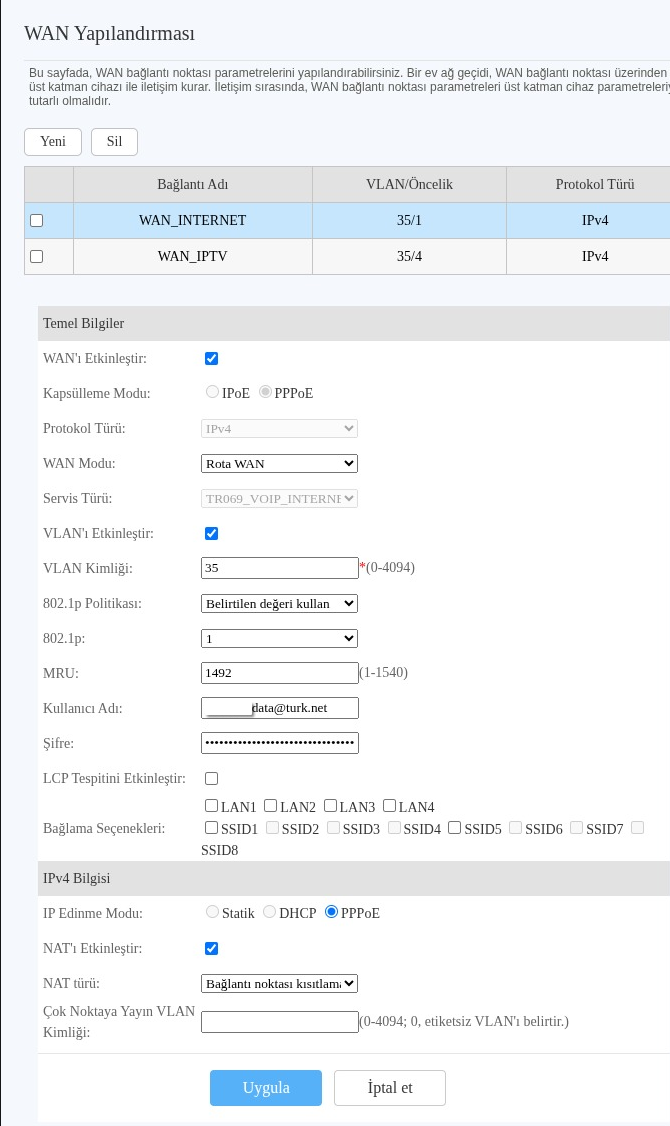The width and height of the screenshot is (670, 1126).
Task: Click the 35/4 VLAN priority cell
Action: tap(409, 256)
